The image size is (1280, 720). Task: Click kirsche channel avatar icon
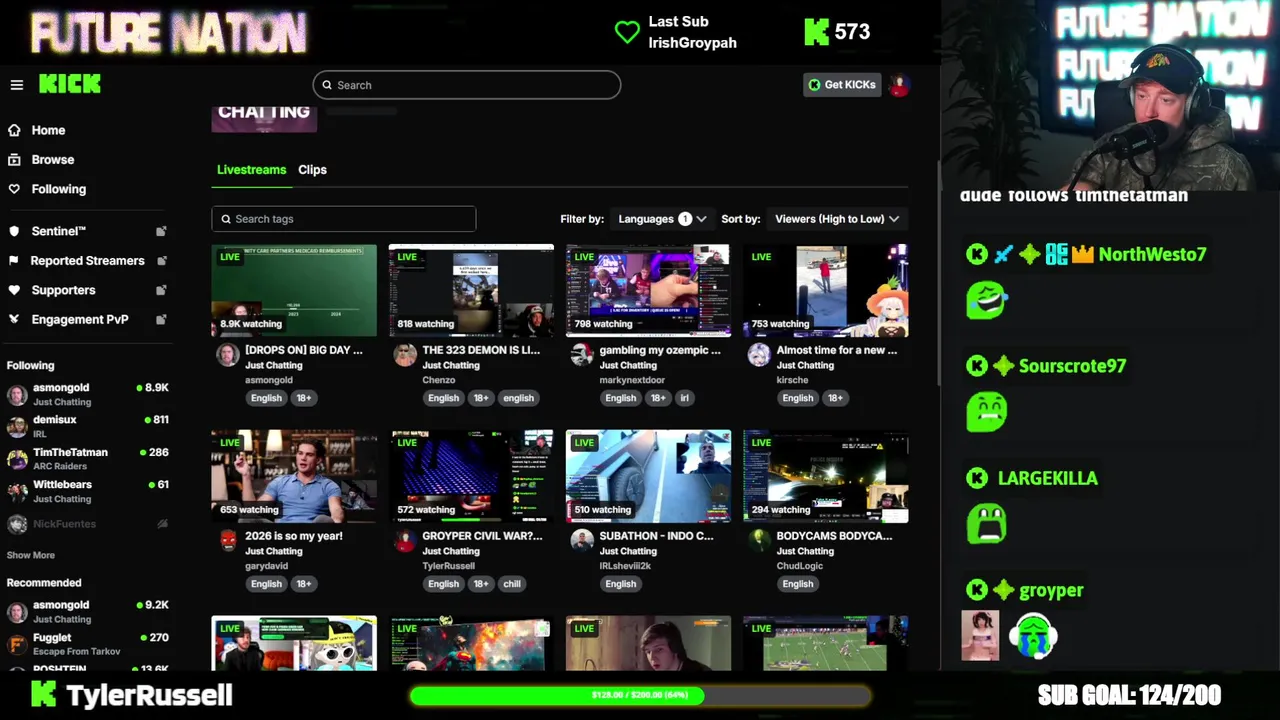pyautogui.click(x=759, y=355)
